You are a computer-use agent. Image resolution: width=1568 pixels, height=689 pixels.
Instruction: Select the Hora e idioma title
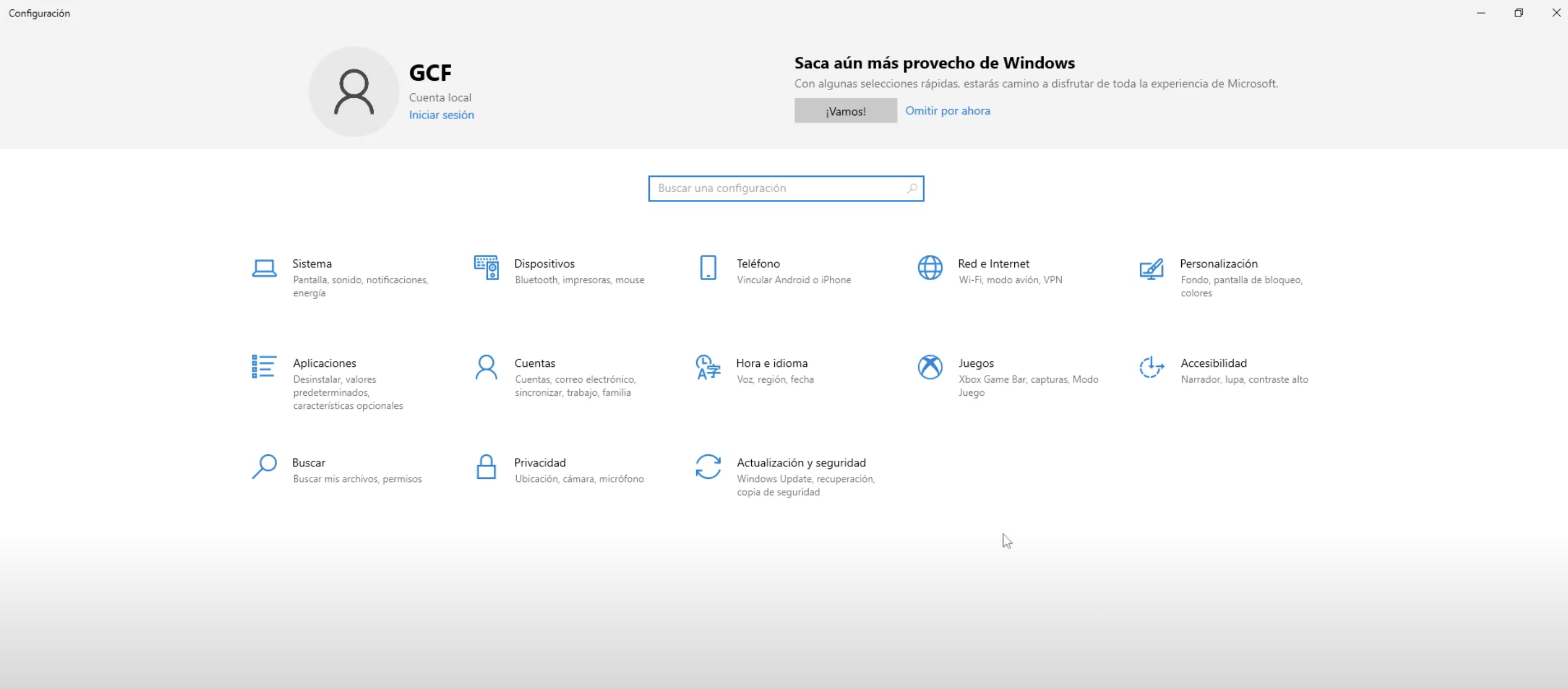point(772,363)
